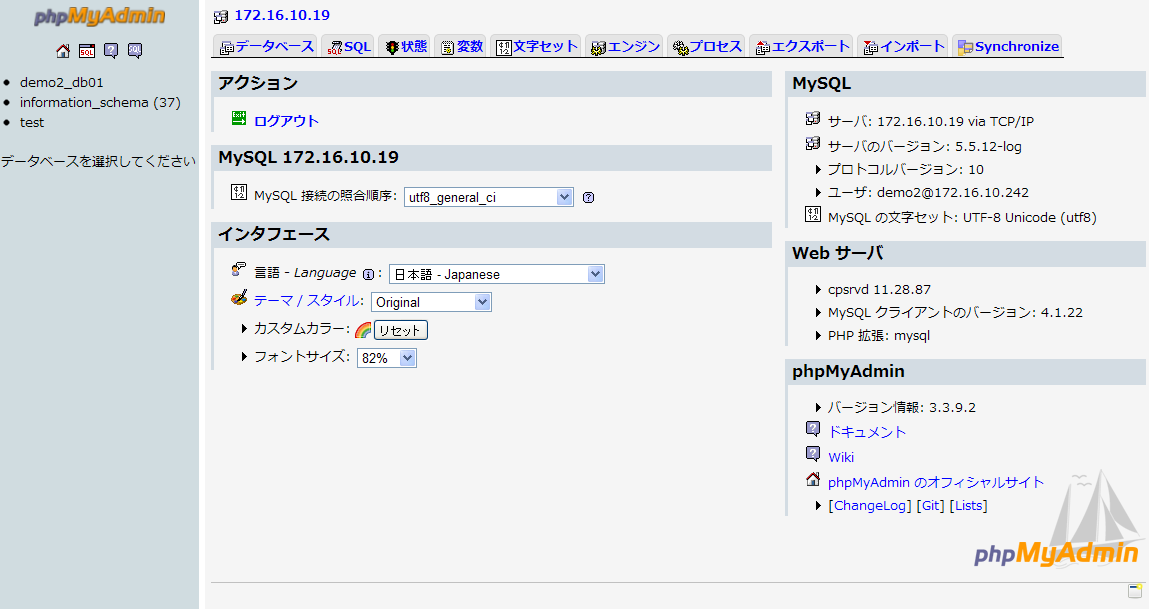Open the font size dropdown showing 82%

(x=386, y=358)
